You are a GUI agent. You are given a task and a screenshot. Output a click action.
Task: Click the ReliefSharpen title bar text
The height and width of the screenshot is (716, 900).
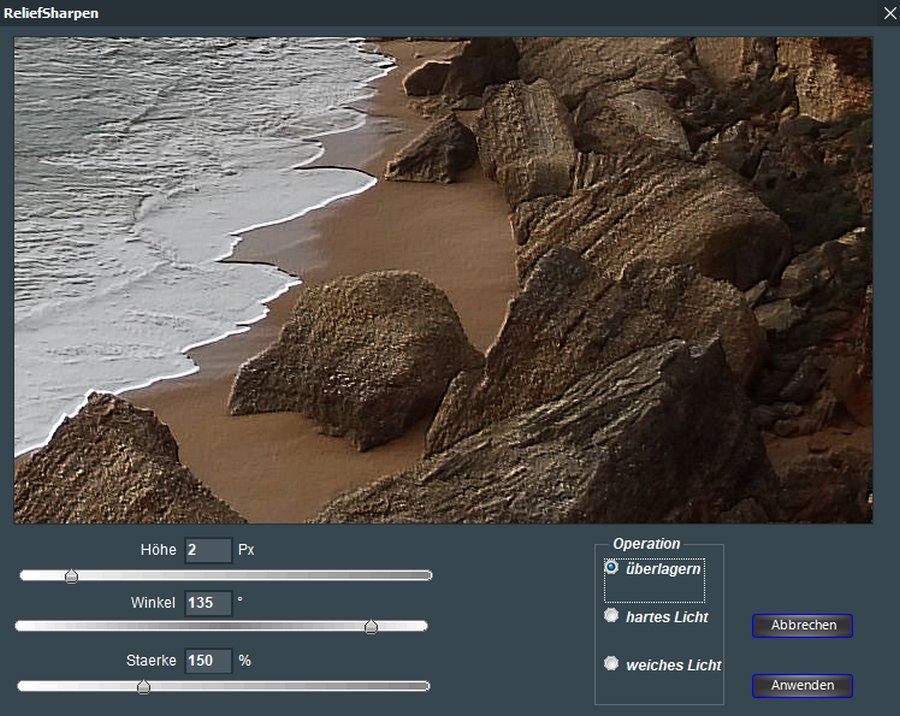(51, 13)
